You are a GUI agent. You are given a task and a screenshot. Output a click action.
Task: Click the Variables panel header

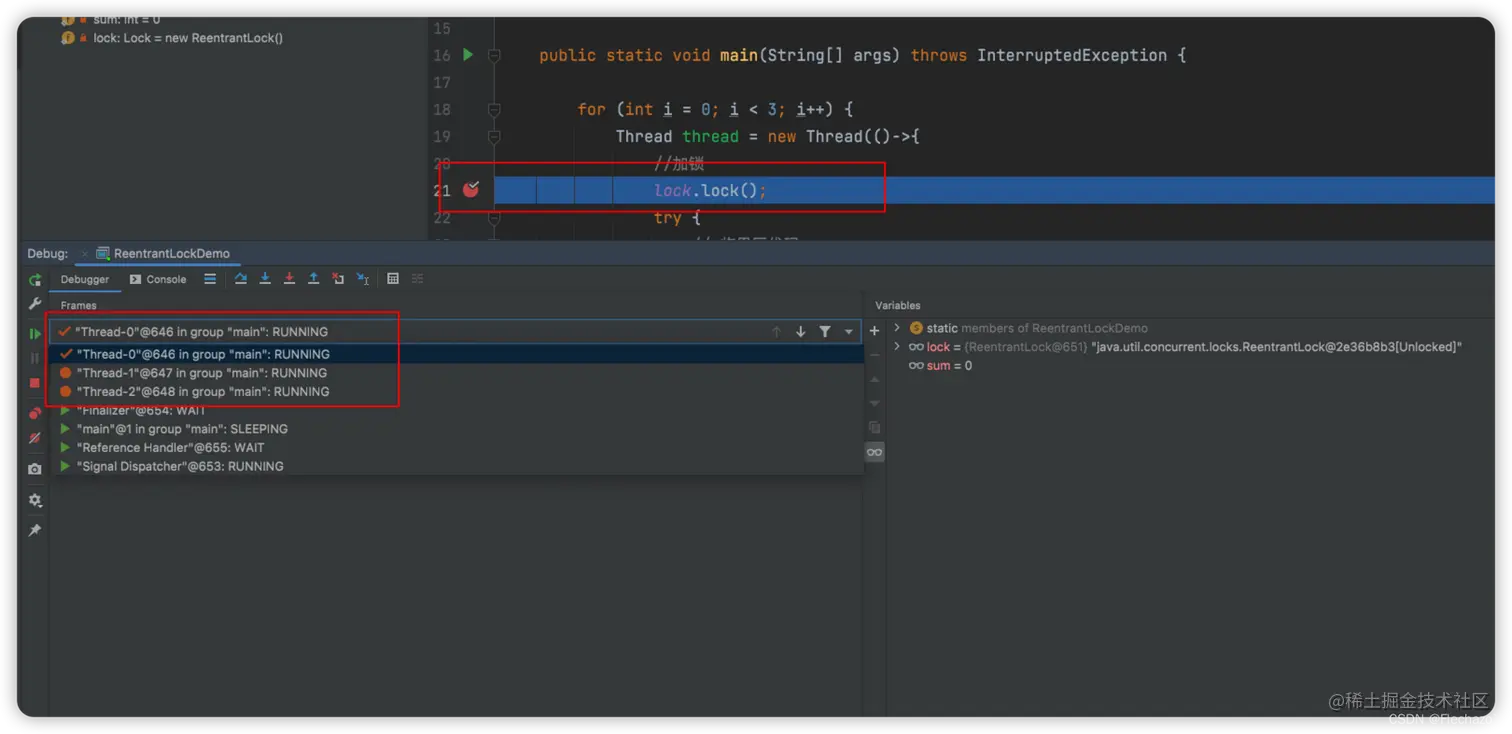898,305
